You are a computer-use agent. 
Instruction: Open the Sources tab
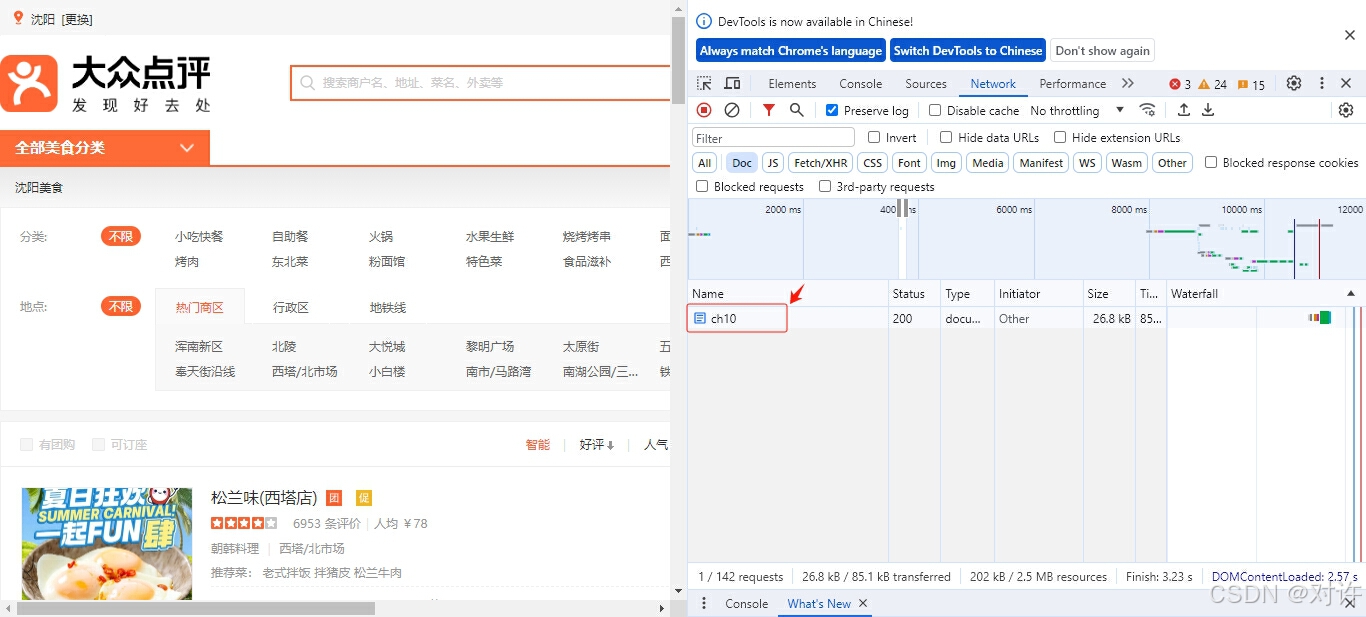[926, 84]
